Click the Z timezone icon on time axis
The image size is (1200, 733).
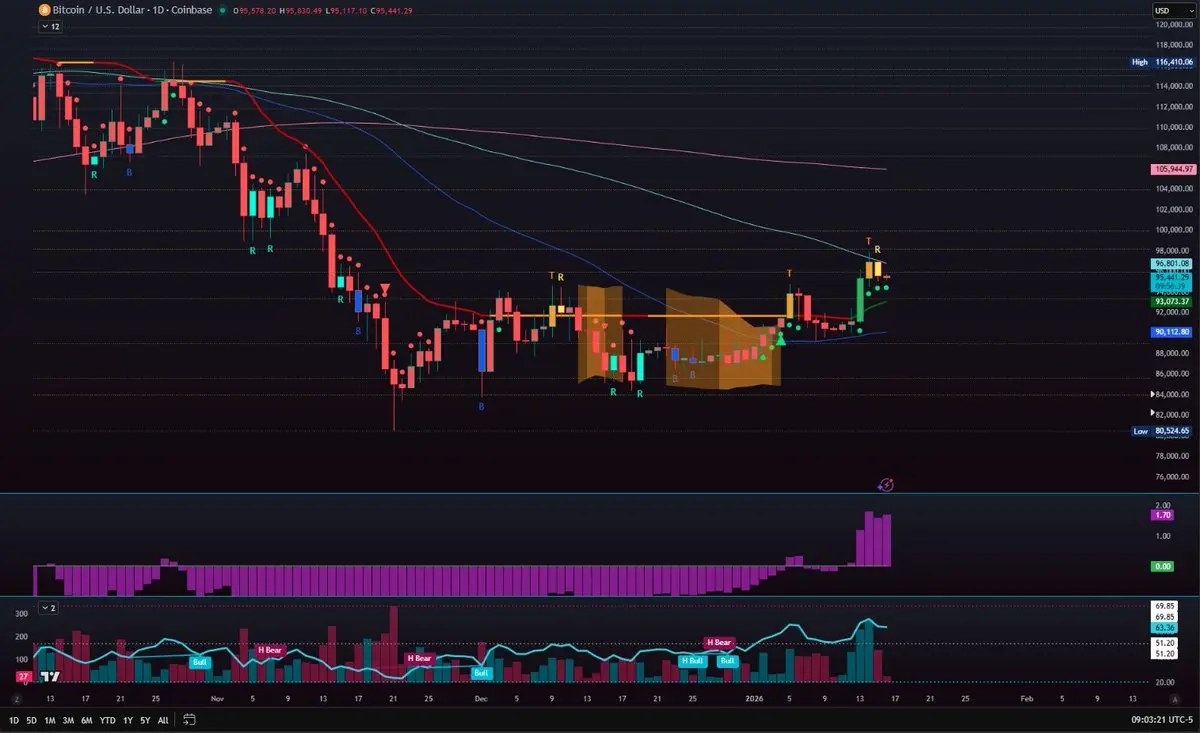17,701
